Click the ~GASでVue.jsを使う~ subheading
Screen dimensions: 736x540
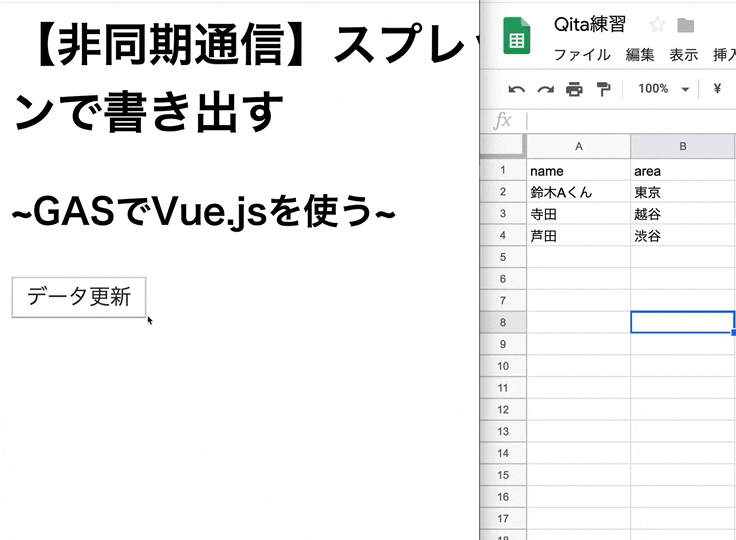(x=203, y=212)
